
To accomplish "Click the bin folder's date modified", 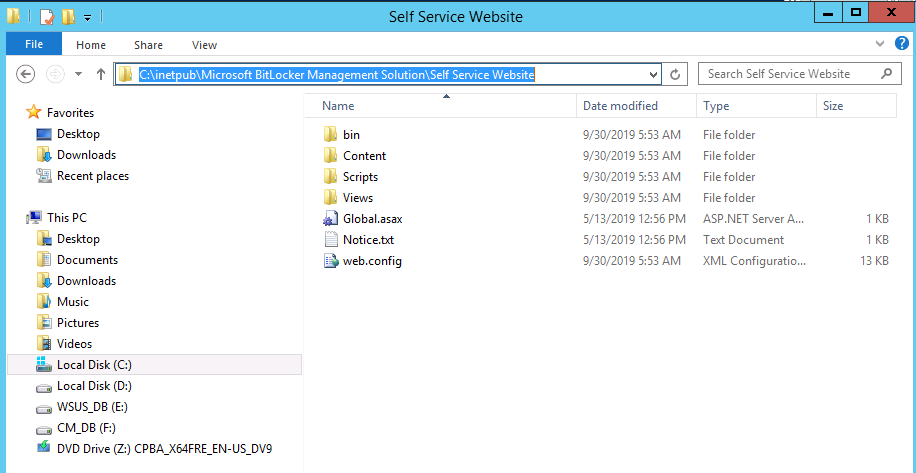I will [632, 135].
